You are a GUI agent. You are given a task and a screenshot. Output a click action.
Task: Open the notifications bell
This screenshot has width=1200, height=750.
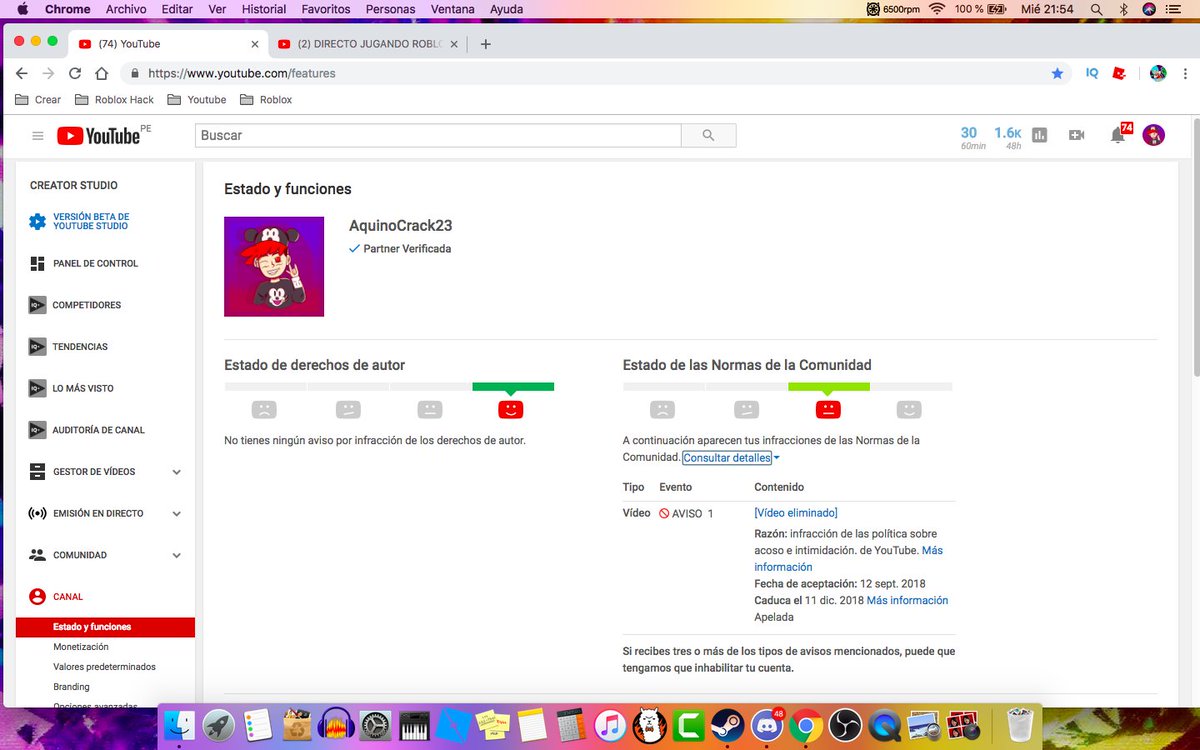coord(1118,135)
